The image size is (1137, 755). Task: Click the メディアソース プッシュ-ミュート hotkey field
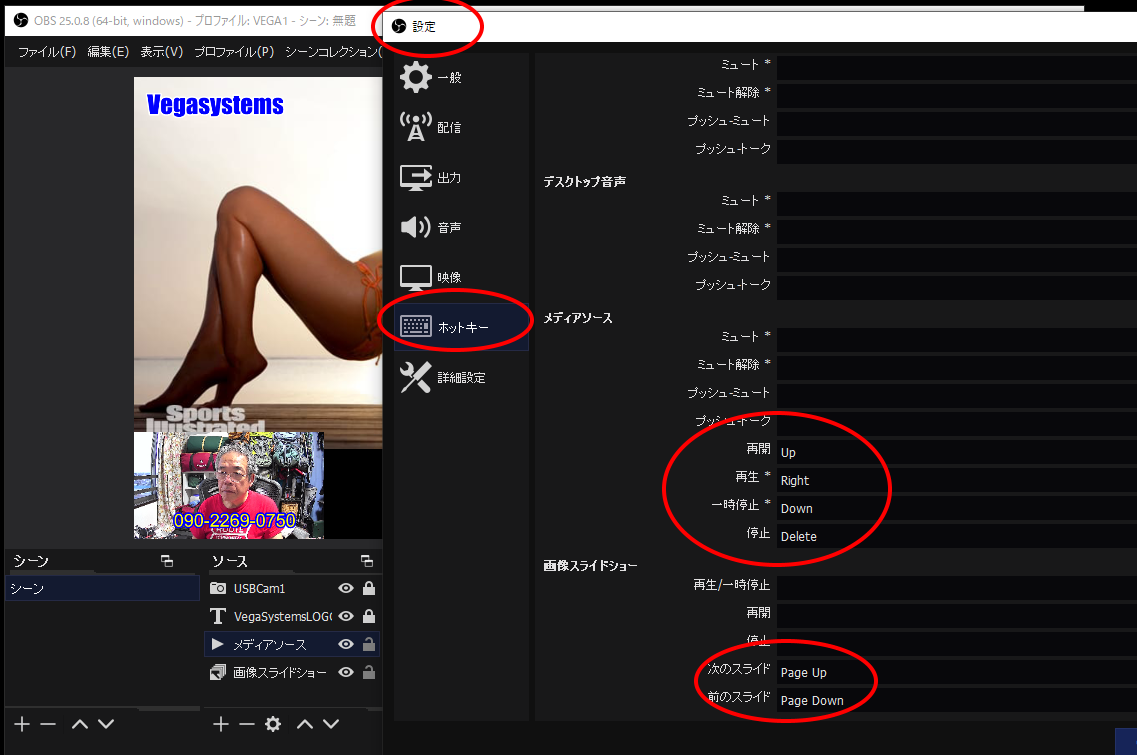[957, 395]
